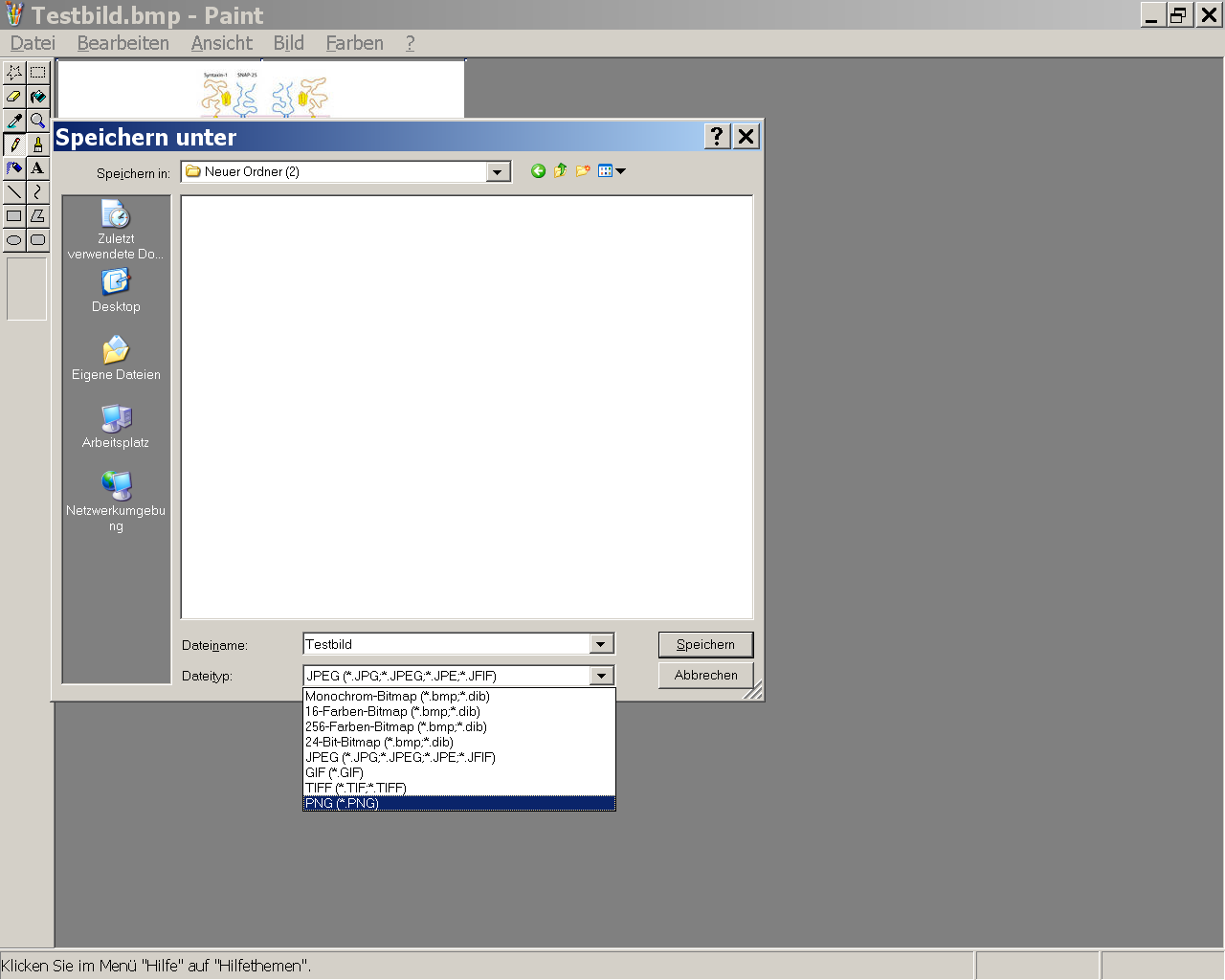Open the Farben menu
This screenshot has width=1225, height=980.
(354, 43)
